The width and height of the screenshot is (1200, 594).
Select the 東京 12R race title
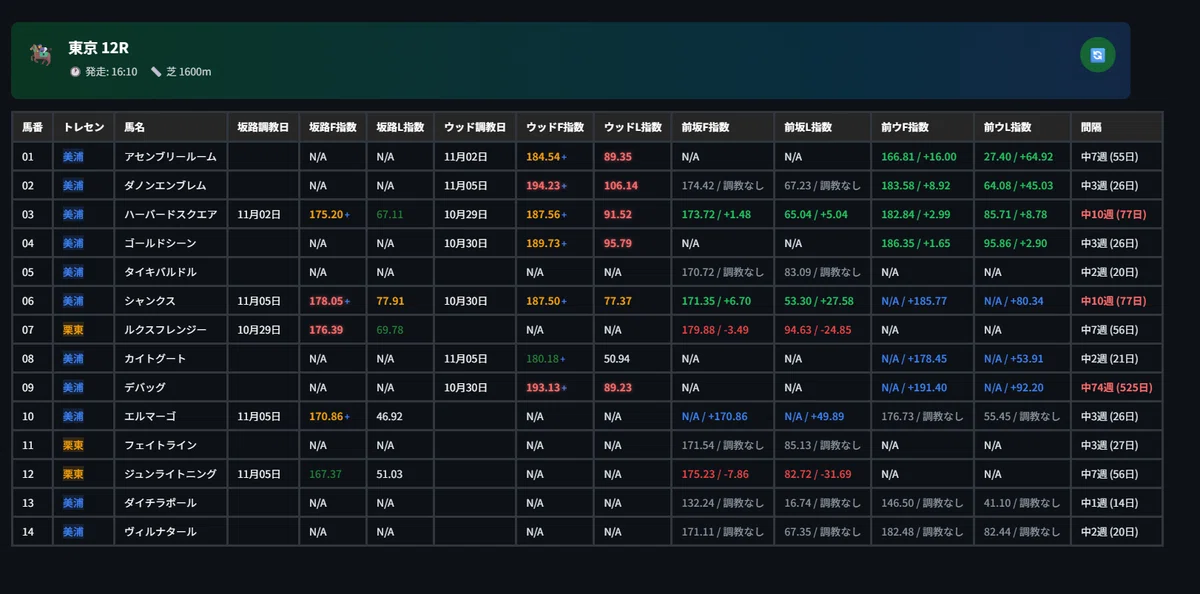99,48
